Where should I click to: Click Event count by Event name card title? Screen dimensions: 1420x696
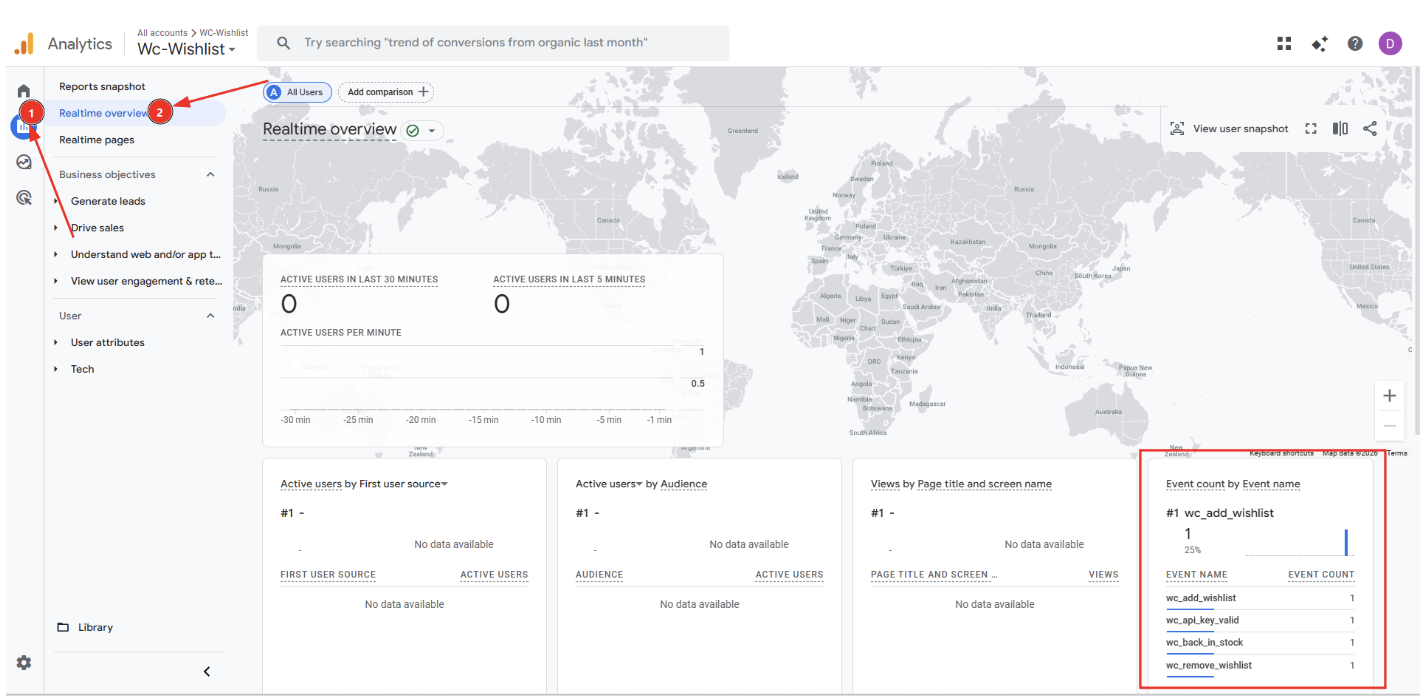pyautogui.click(x=1233, y=484)
